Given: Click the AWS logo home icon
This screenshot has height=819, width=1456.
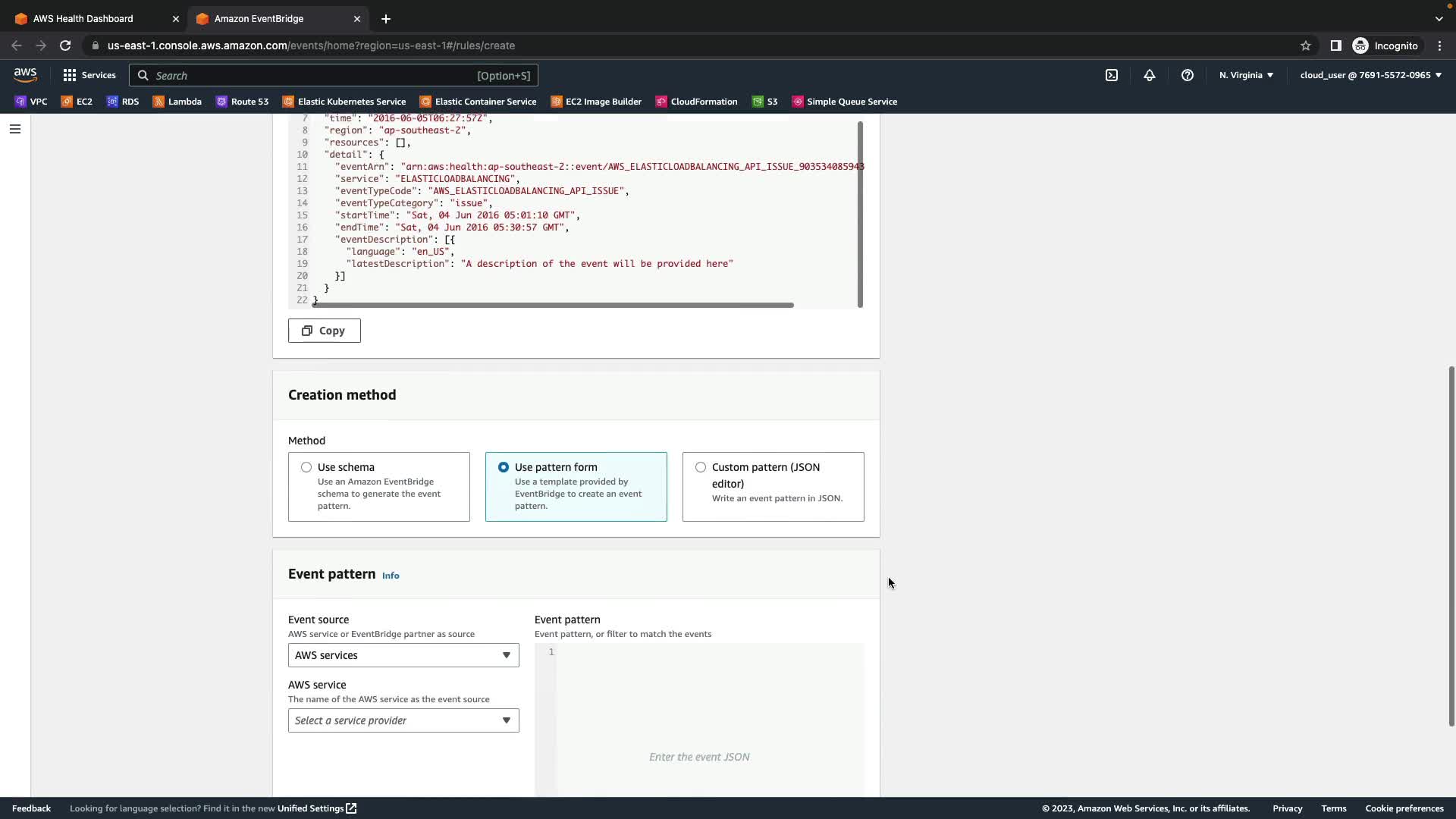Looking at the screenshot, I should (25, 74).
